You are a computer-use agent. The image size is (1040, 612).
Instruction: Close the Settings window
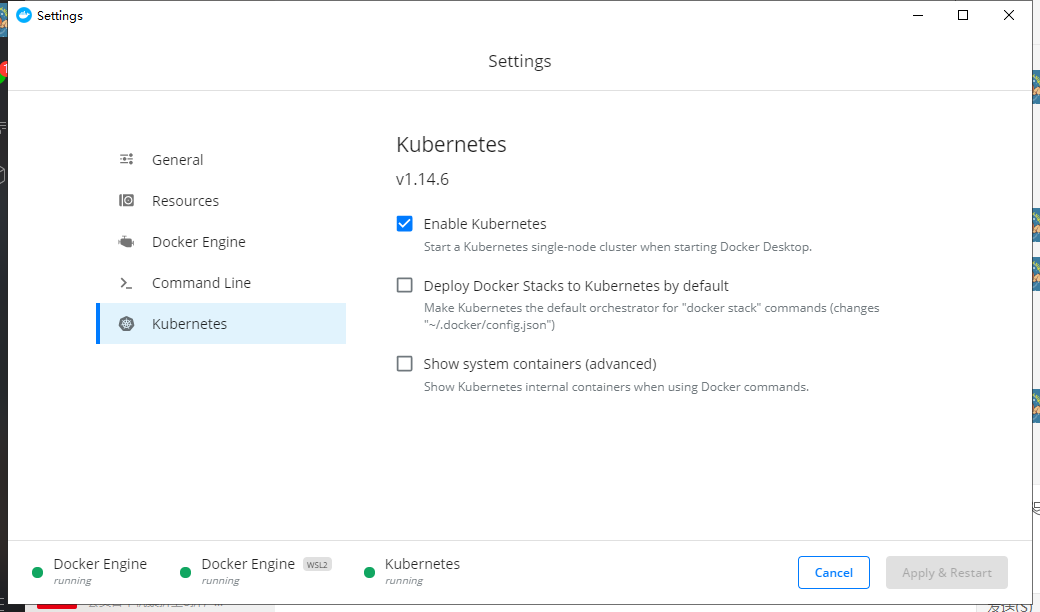(1009, 15)
